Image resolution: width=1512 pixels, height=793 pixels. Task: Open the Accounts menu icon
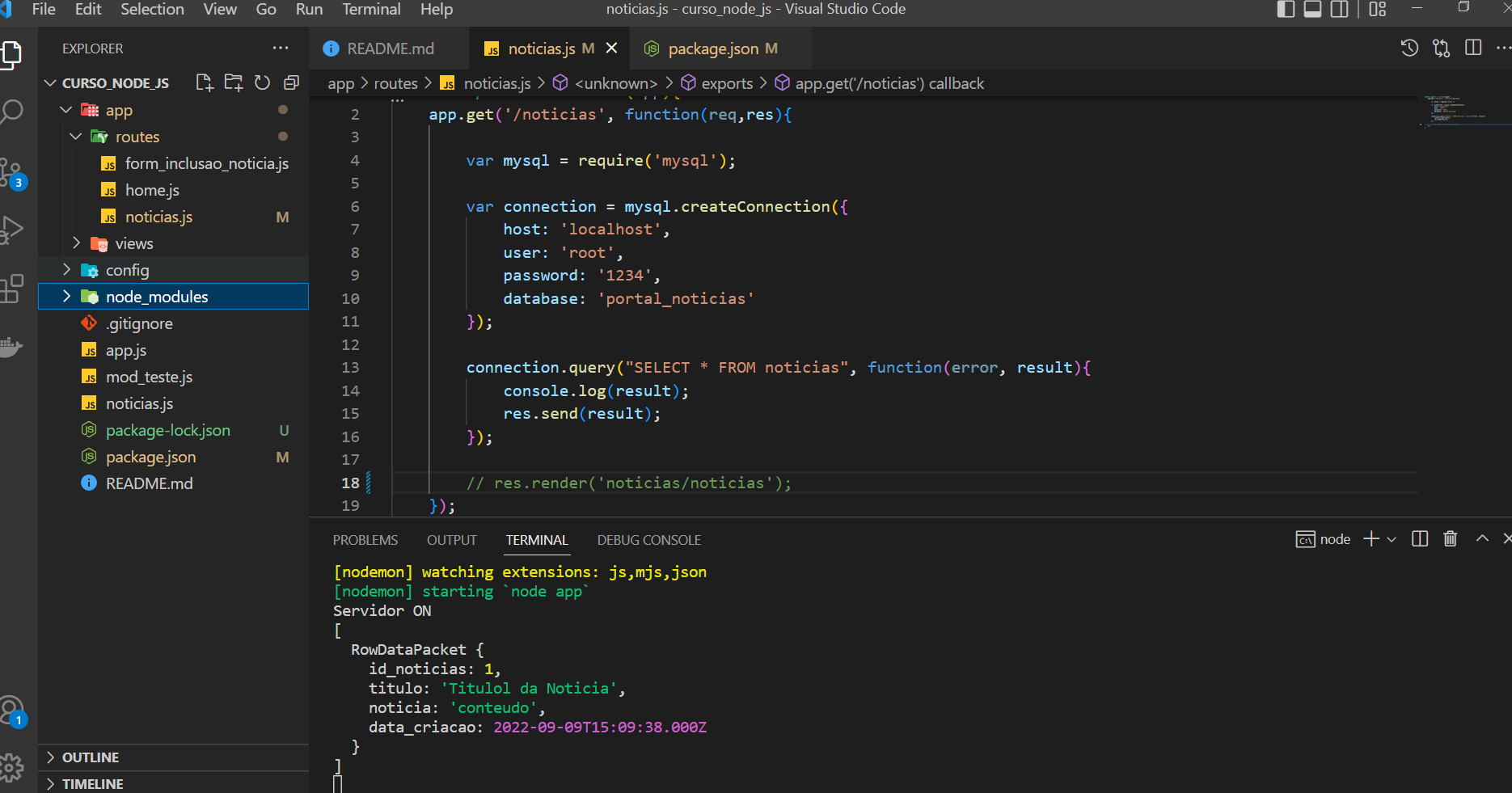pyautogui.click(x=12, y=711)
